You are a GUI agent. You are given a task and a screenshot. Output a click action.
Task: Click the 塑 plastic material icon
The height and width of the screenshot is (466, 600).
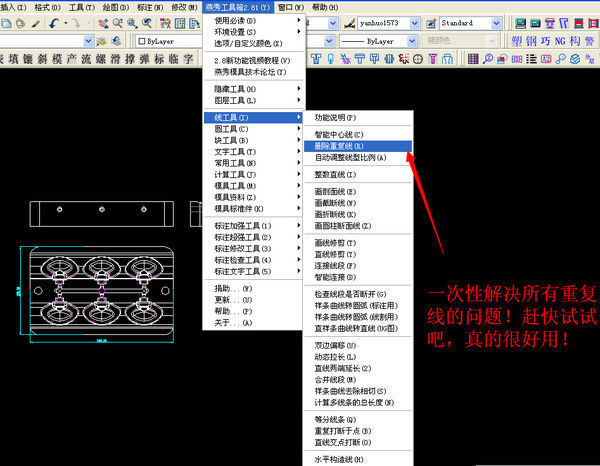(517, 41)
